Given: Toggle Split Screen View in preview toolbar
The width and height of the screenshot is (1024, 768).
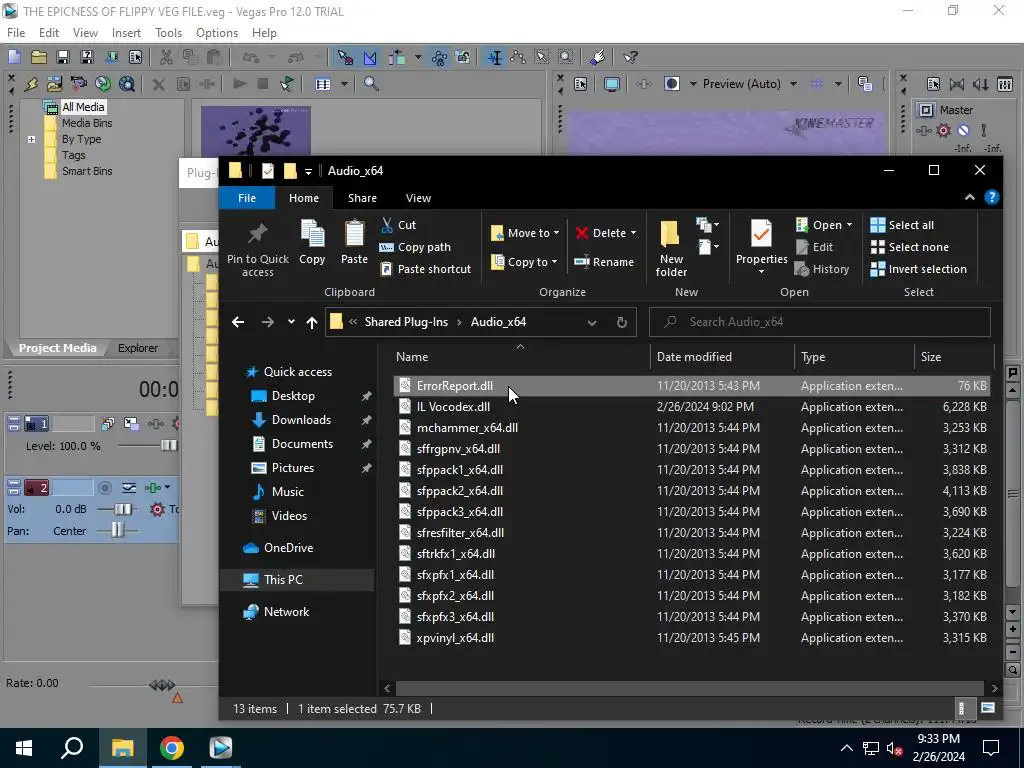Looking at the screenshot, I should click(x=671, y=84).
